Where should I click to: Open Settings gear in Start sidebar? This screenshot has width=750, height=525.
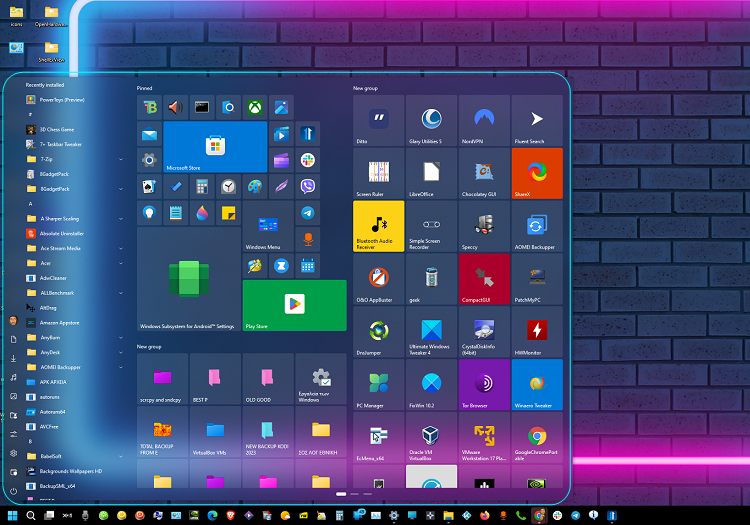pos(13,453)
